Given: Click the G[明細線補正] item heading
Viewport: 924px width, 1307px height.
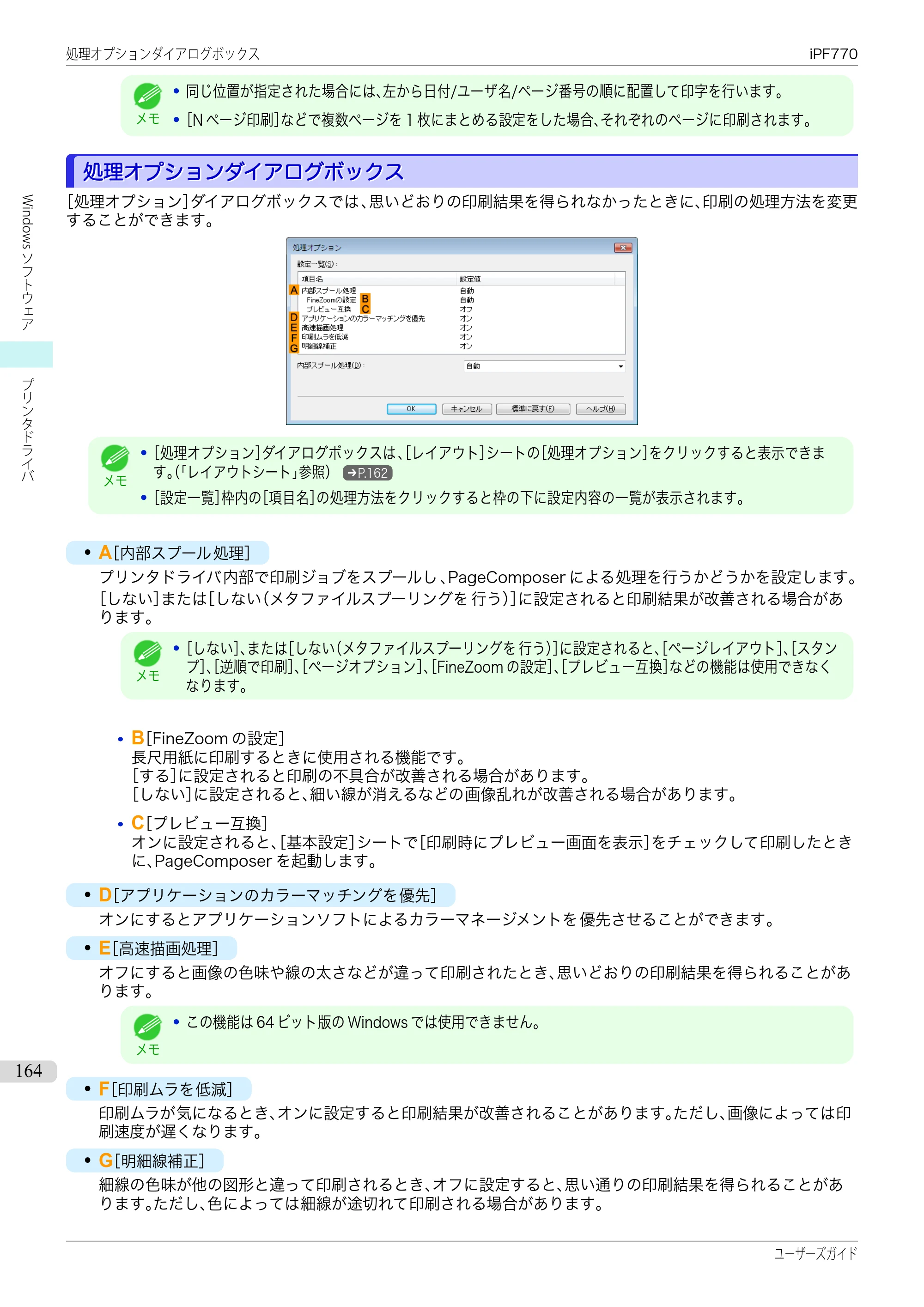Looking at the screenshot, I should 152,1160.
